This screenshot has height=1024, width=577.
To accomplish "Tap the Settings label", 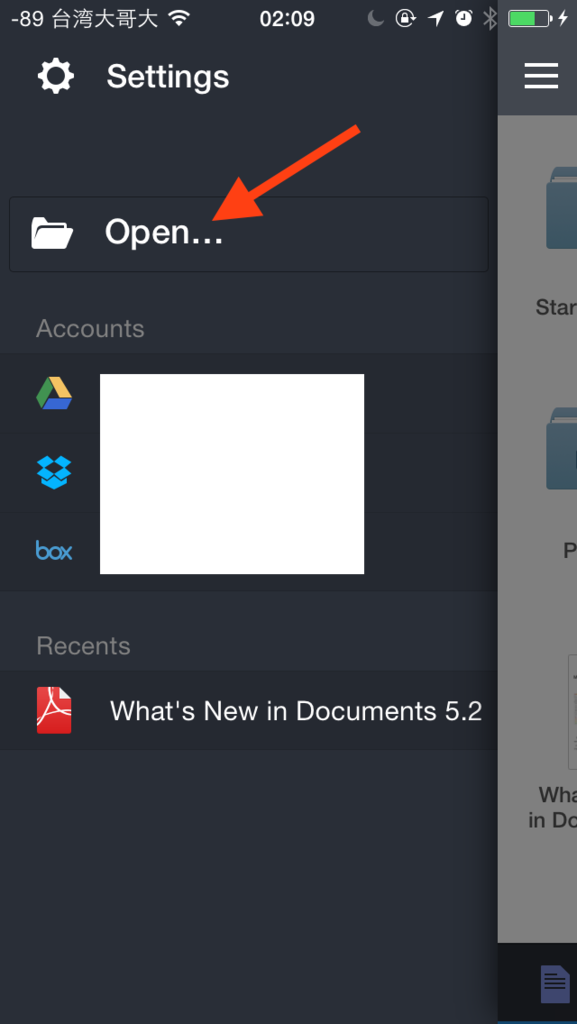I will click(168, 77).
